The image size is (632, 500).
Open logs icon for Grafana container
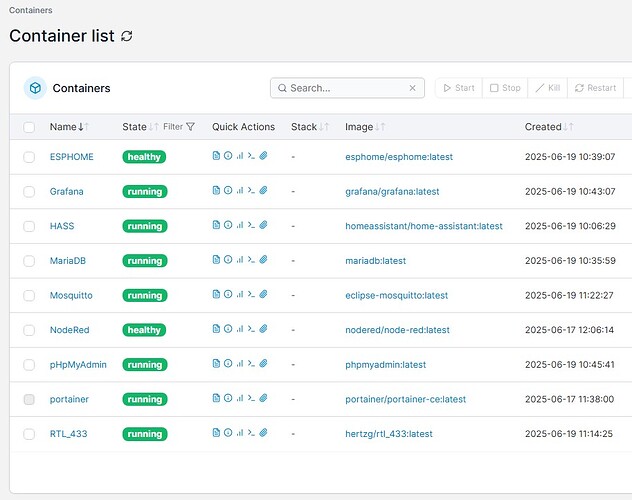[x=216, y=190]
